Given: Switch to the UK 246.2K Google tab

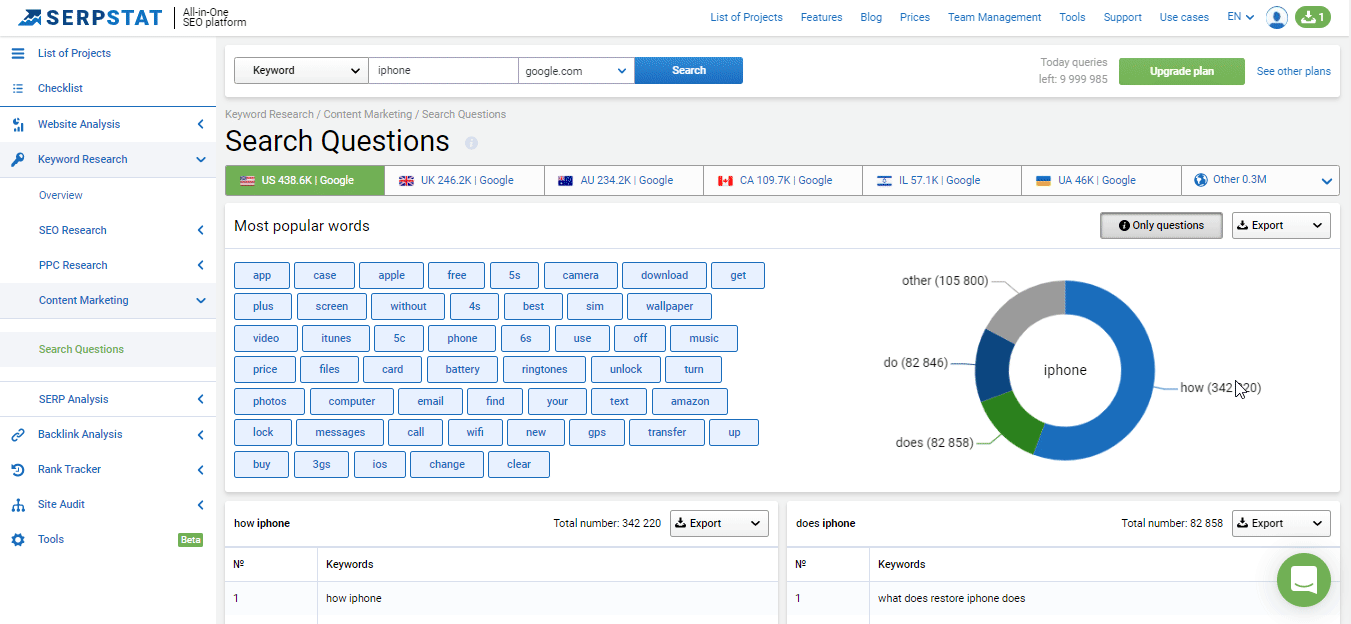Looking at the screenshot, I should pos(465,180).
